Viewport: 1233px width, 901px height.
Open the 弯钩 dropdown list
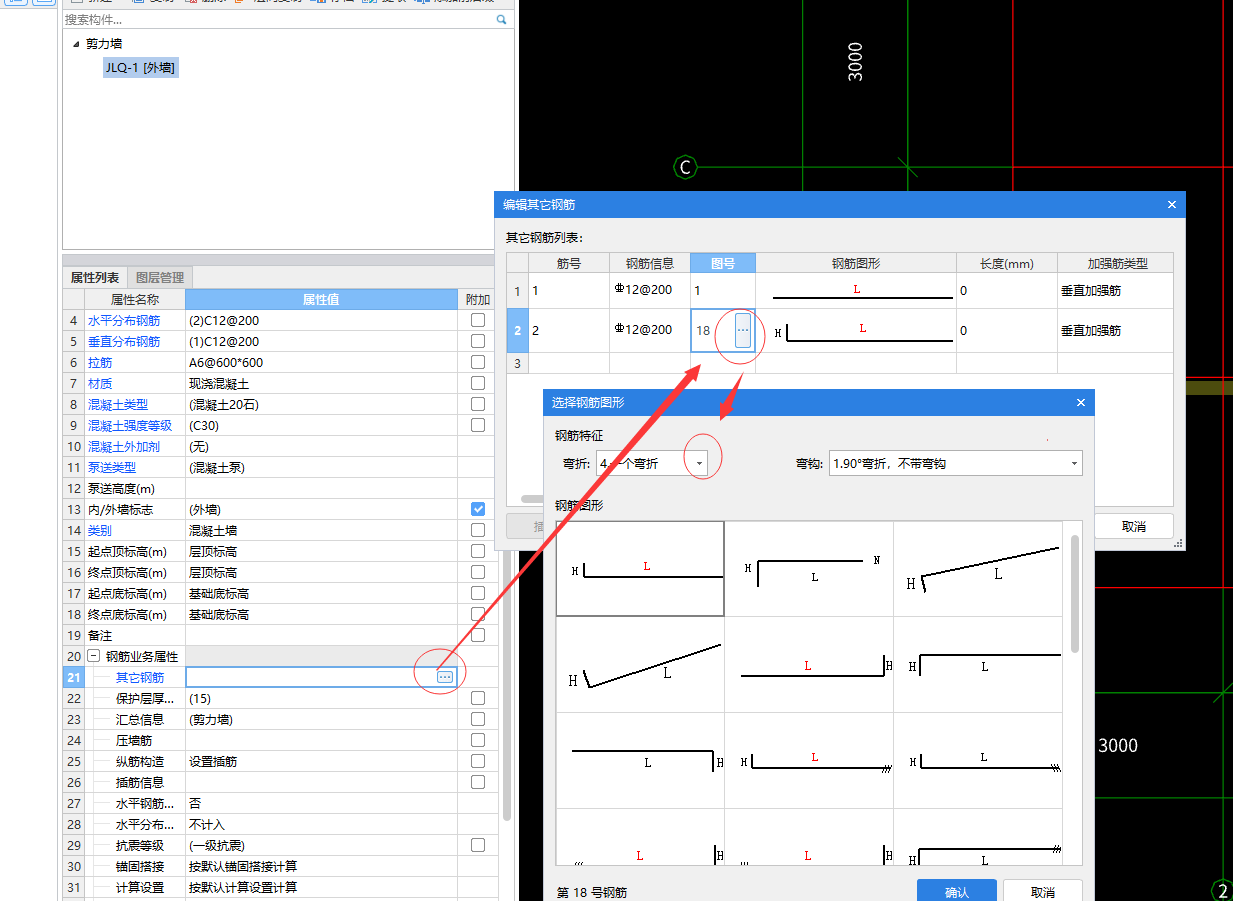click(x=1074, y=463)
